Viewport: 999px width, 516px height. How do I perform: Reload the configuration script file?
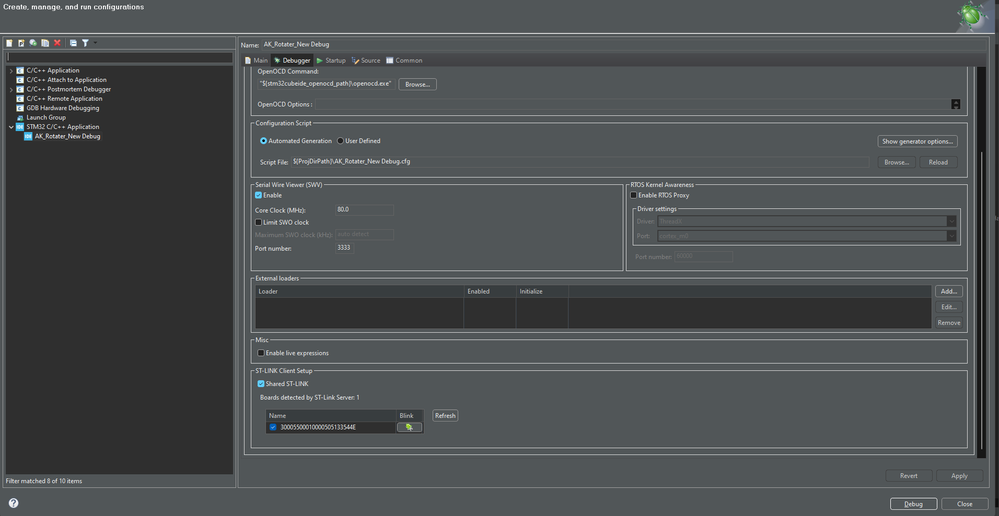coord(938,162)
